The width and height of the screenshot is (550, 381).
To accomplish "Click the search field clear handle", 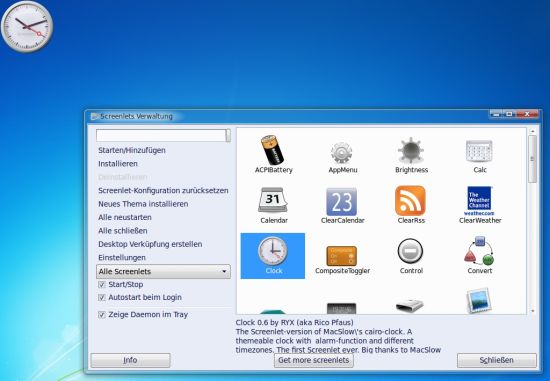I will (x=228, y=135).
